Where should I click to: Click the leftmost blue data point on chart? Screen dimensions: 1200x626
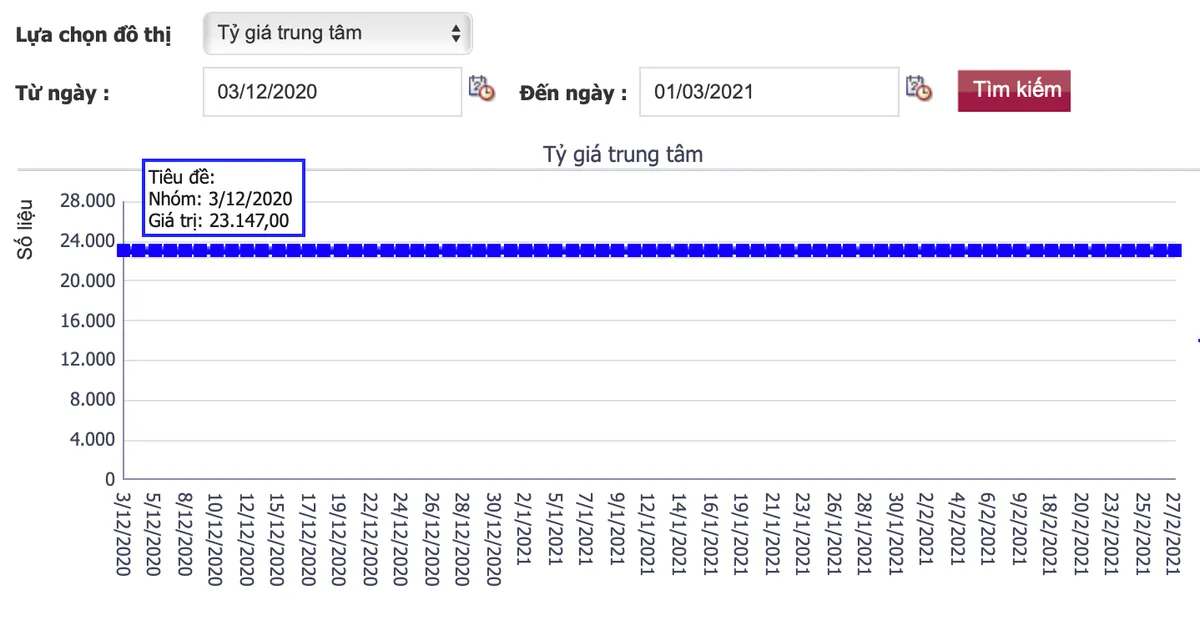[x=124, y=250]
